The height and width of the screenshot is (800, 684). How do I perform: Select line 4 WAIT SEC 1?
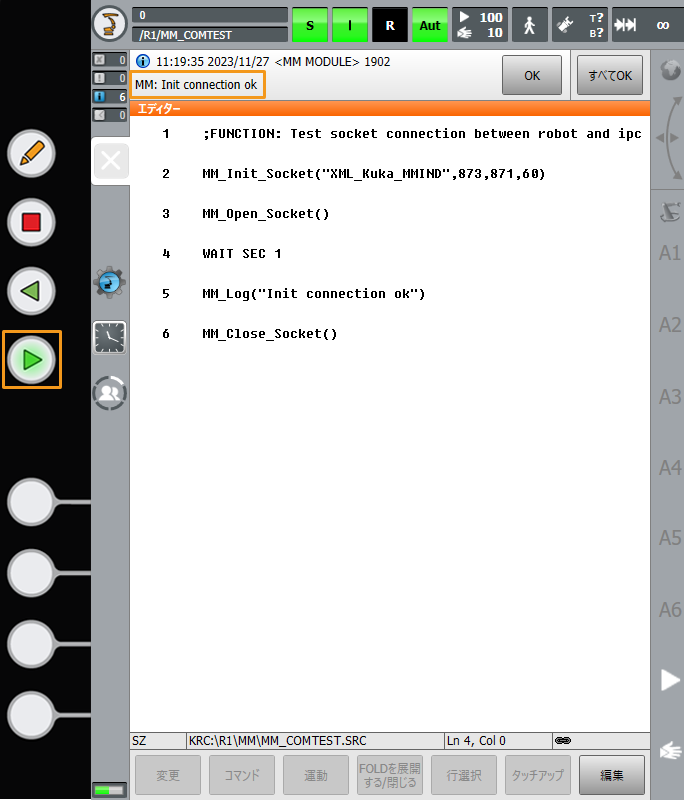coord(242,254)
